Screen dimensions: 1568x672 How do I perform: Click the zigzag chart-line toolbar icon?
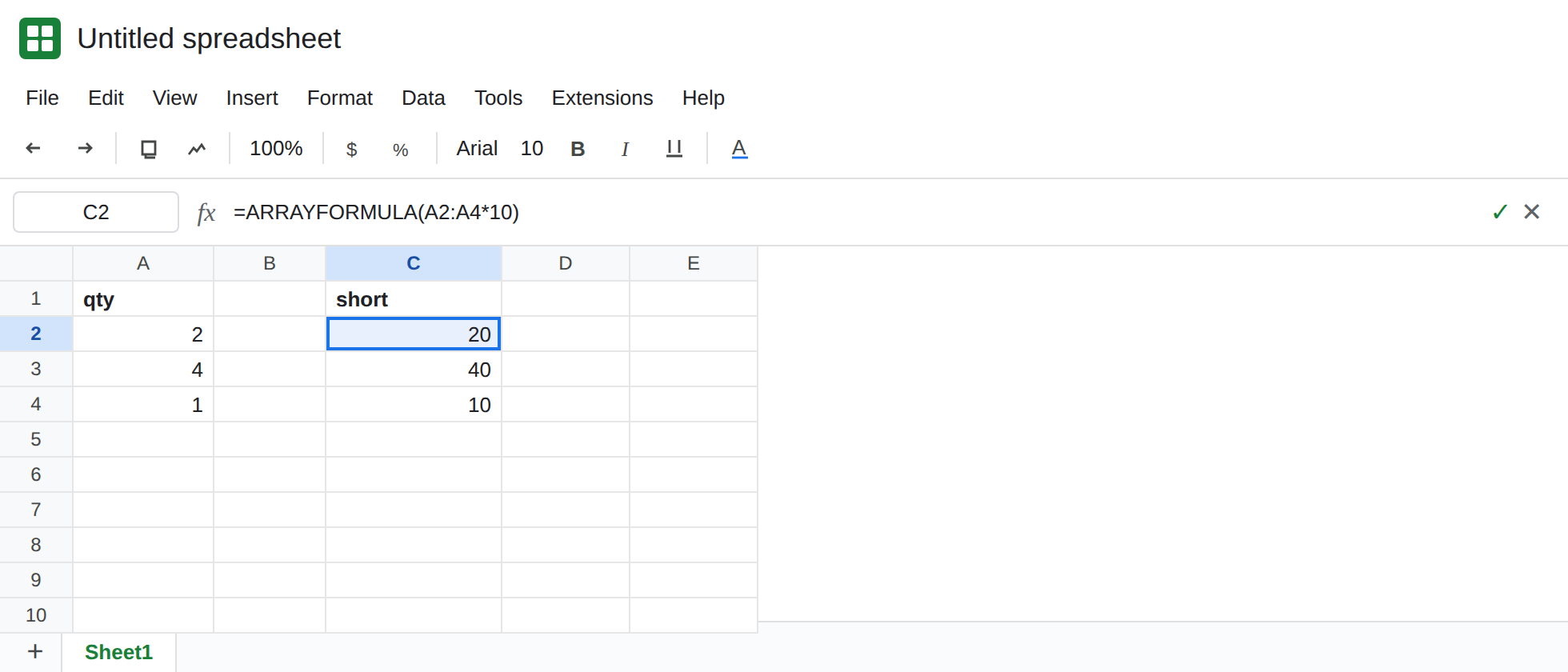pos(197,149)
